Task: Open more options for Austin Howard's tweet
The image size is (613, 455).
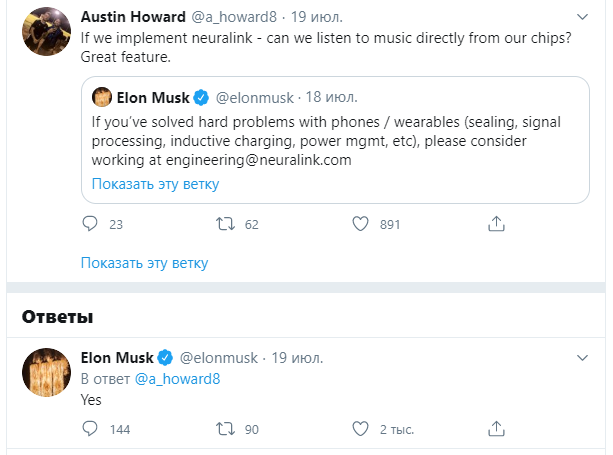Action: coord(583,18)
